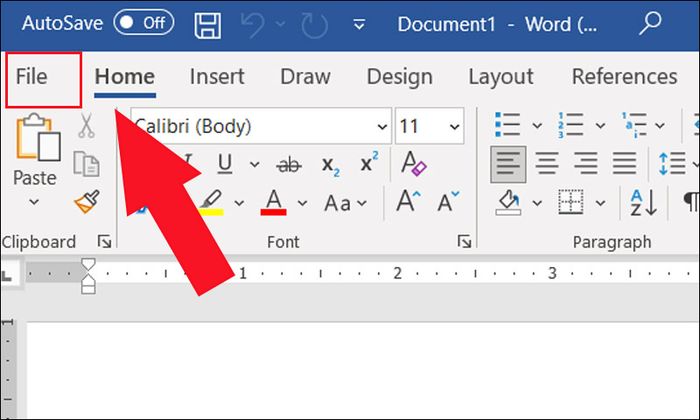700x420 pixels.
Task: Apply the red Font Color swatch
Action: point(274,203)
